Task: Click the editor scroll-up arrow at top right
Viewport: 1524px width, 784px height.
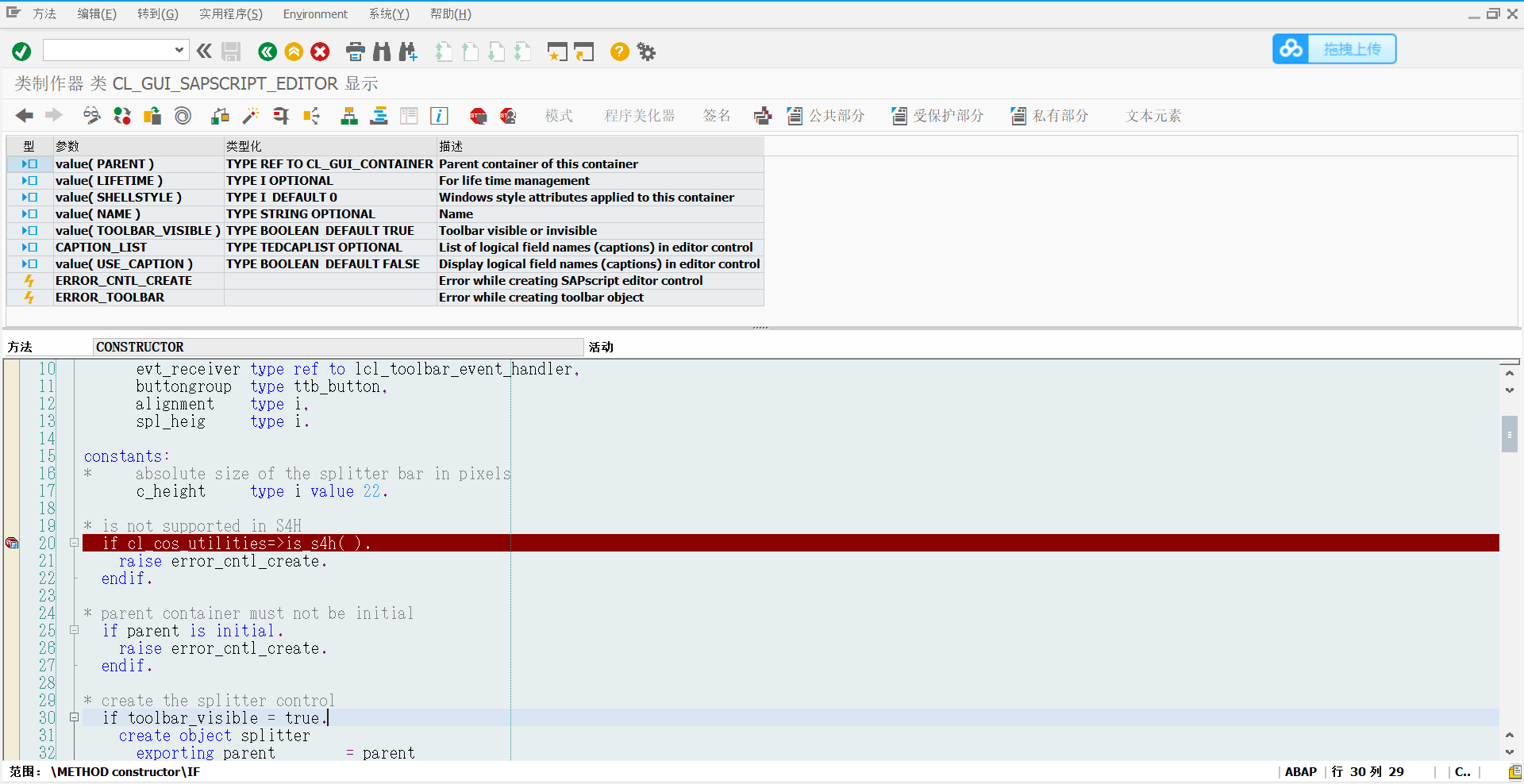Action: click(1509, 373)
